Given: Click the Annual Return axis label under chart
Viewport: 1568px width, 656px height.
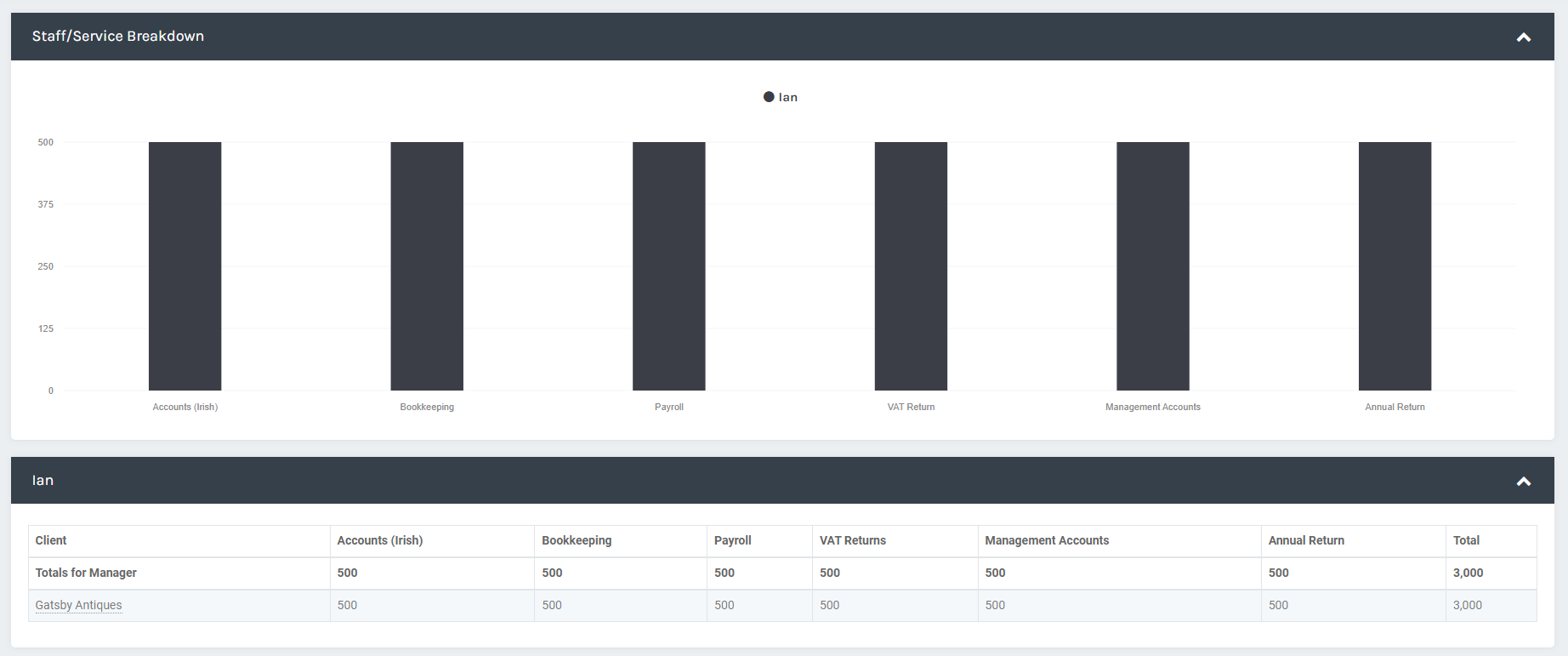Looking at the screenshot, I should point(1395,407).
